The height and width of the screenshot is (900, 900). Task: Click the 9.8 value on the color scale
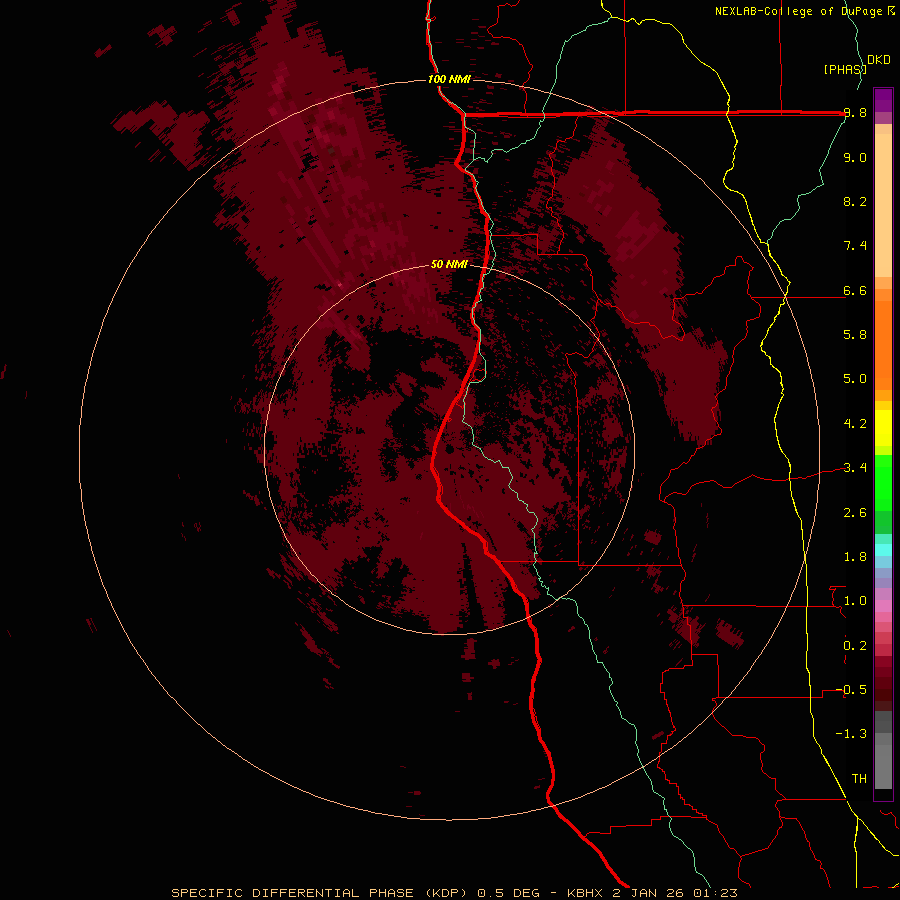pos(855,112)
